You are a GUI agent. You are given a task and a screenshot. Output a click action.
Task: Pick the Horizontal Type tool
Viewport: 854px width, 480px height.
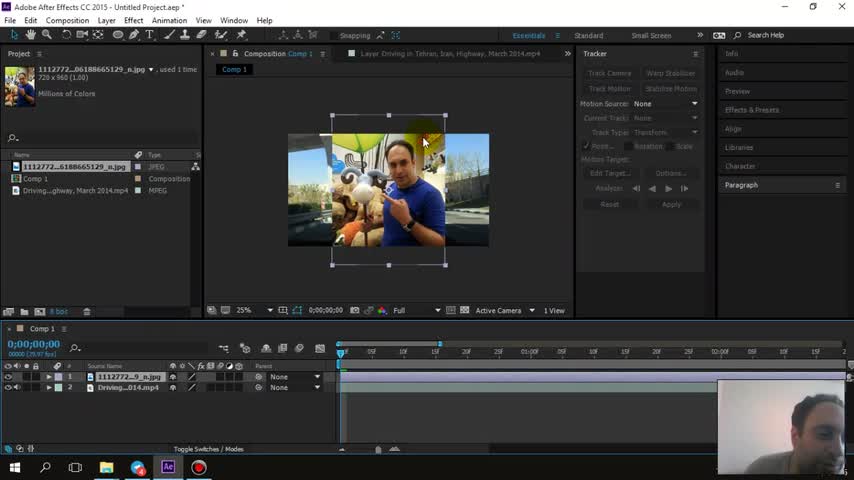click(x=150, y=35)
